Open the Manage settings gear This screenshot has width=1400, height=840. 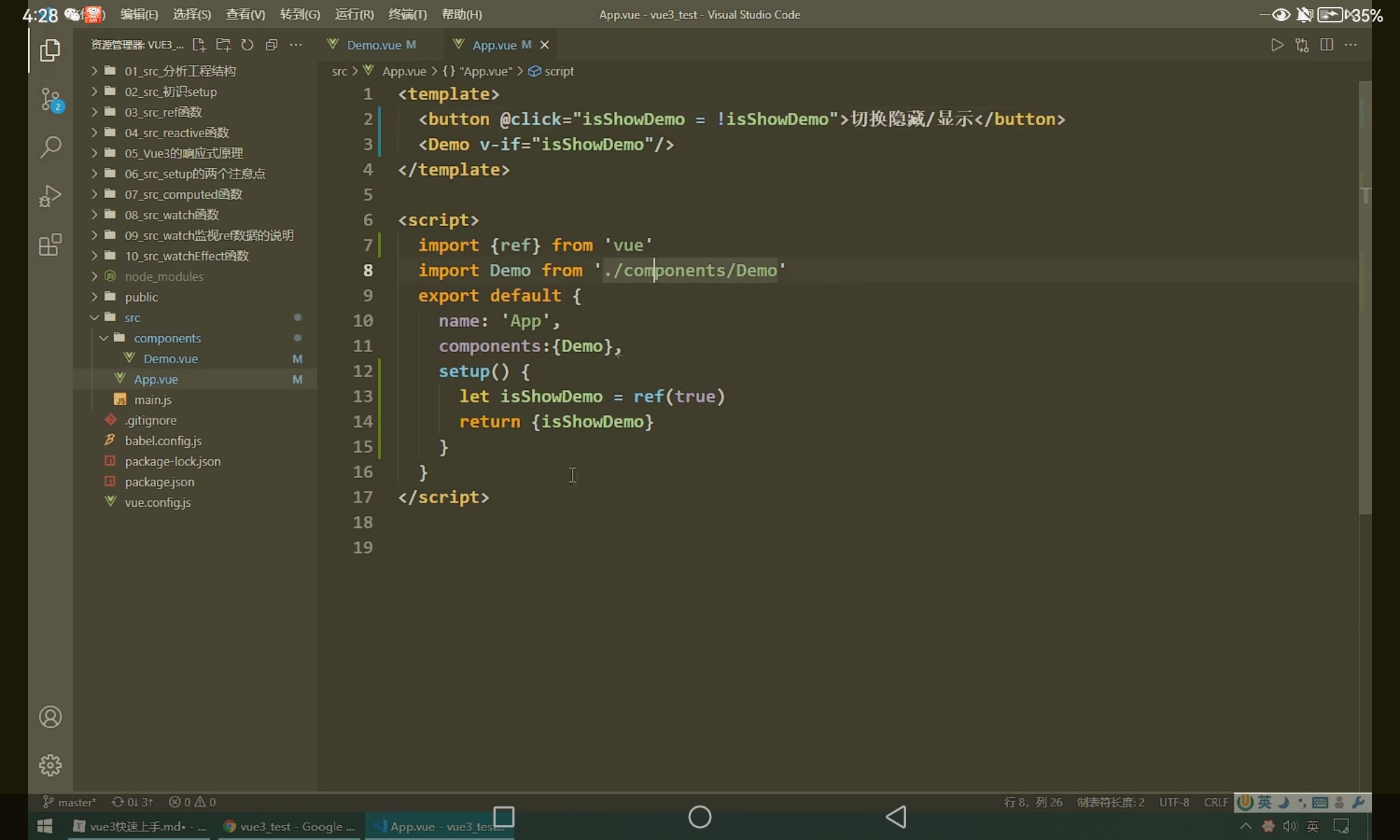point(50,765)
